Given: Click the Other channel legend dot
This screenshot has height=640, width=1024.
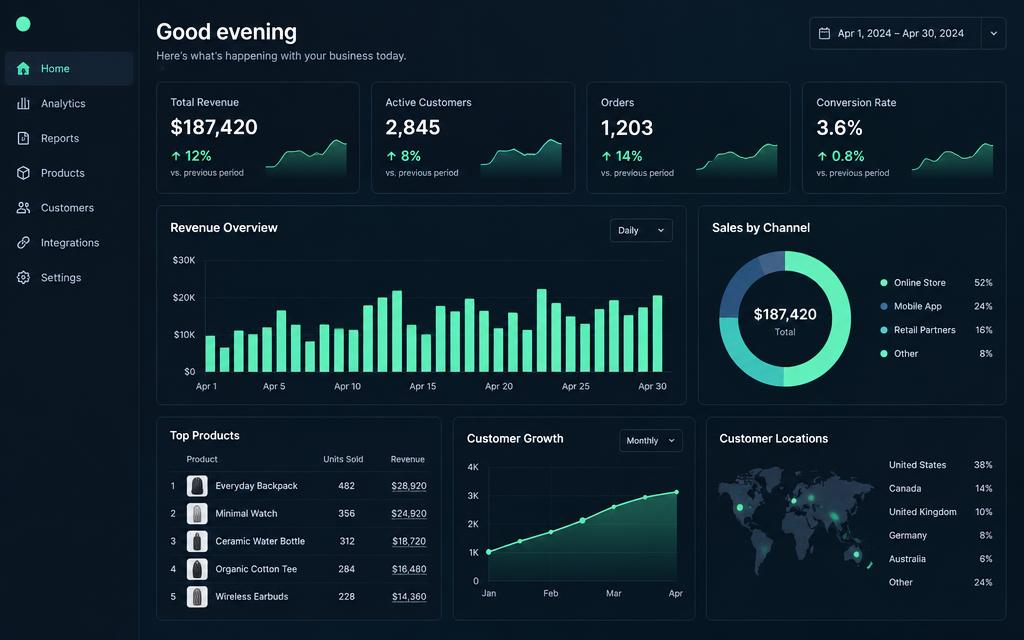Looking at the screenshot, I should (884, 353).
